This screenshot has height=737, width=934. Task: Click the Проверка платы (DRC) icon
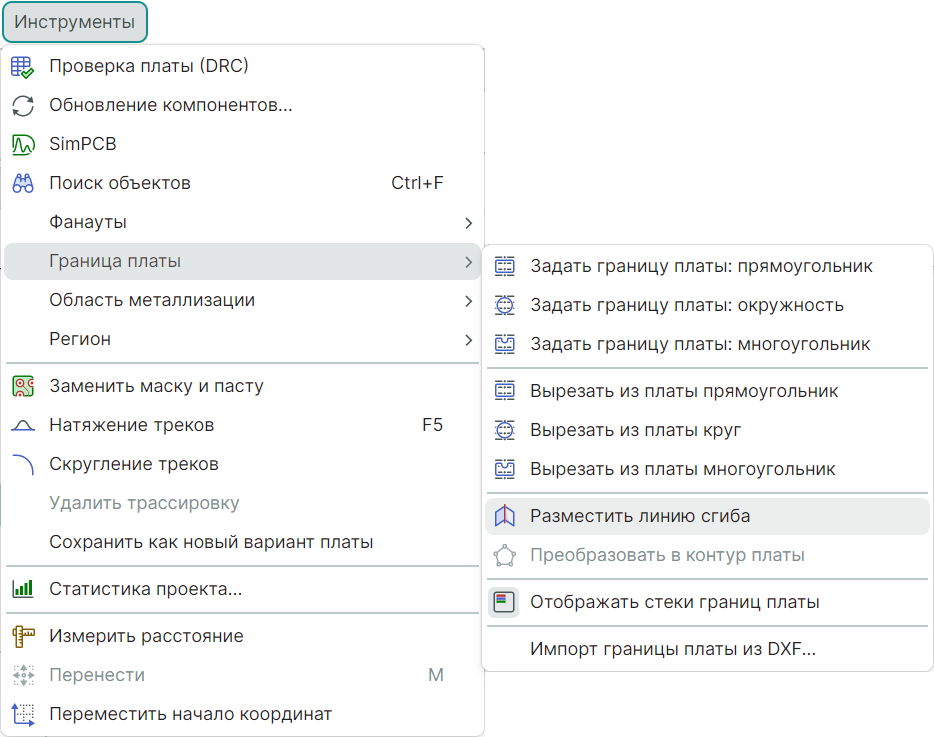coord(22,67)
